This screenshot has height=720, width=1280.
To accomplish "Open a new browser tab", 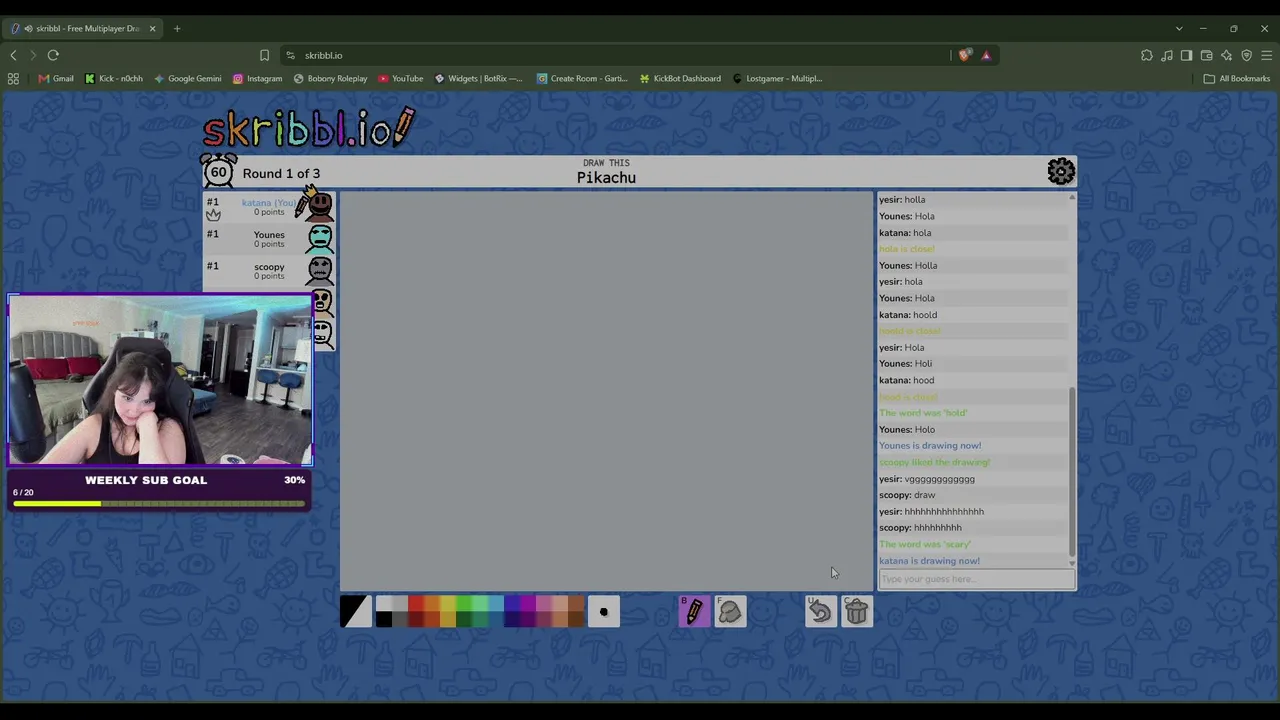I will coord(177,28).
